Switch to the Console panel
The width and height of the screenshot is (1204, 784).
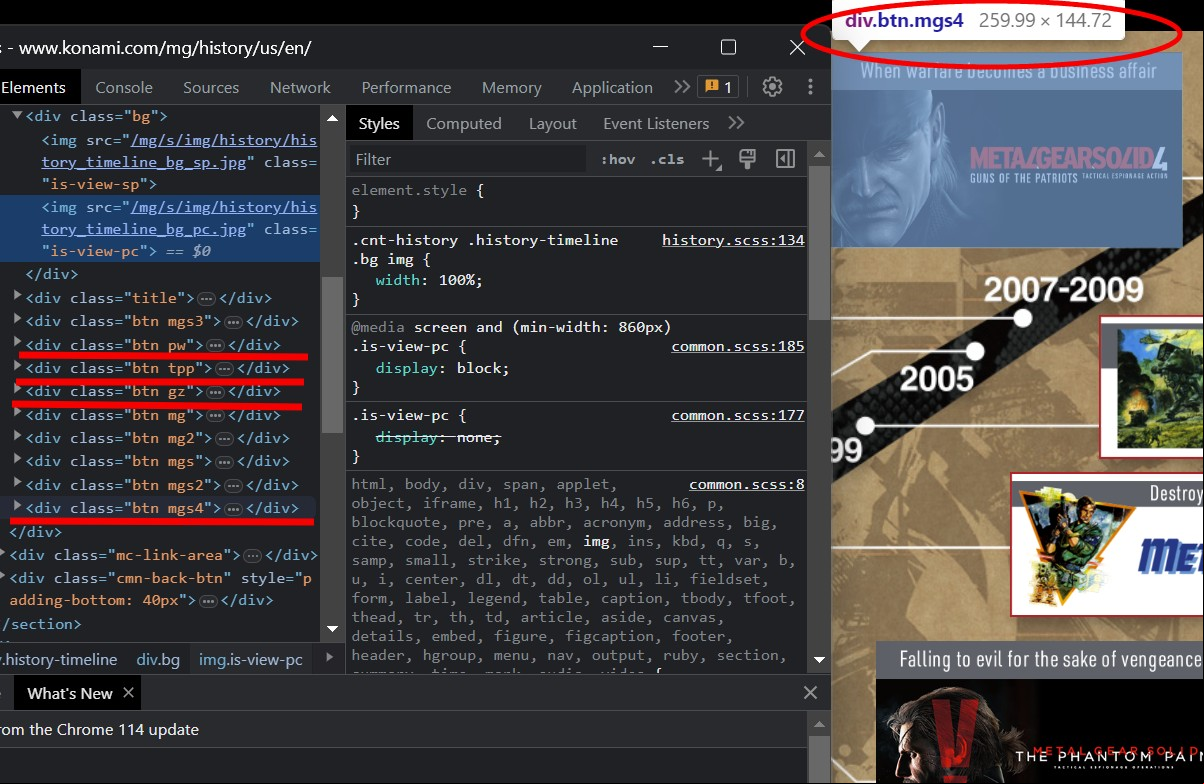124,87
